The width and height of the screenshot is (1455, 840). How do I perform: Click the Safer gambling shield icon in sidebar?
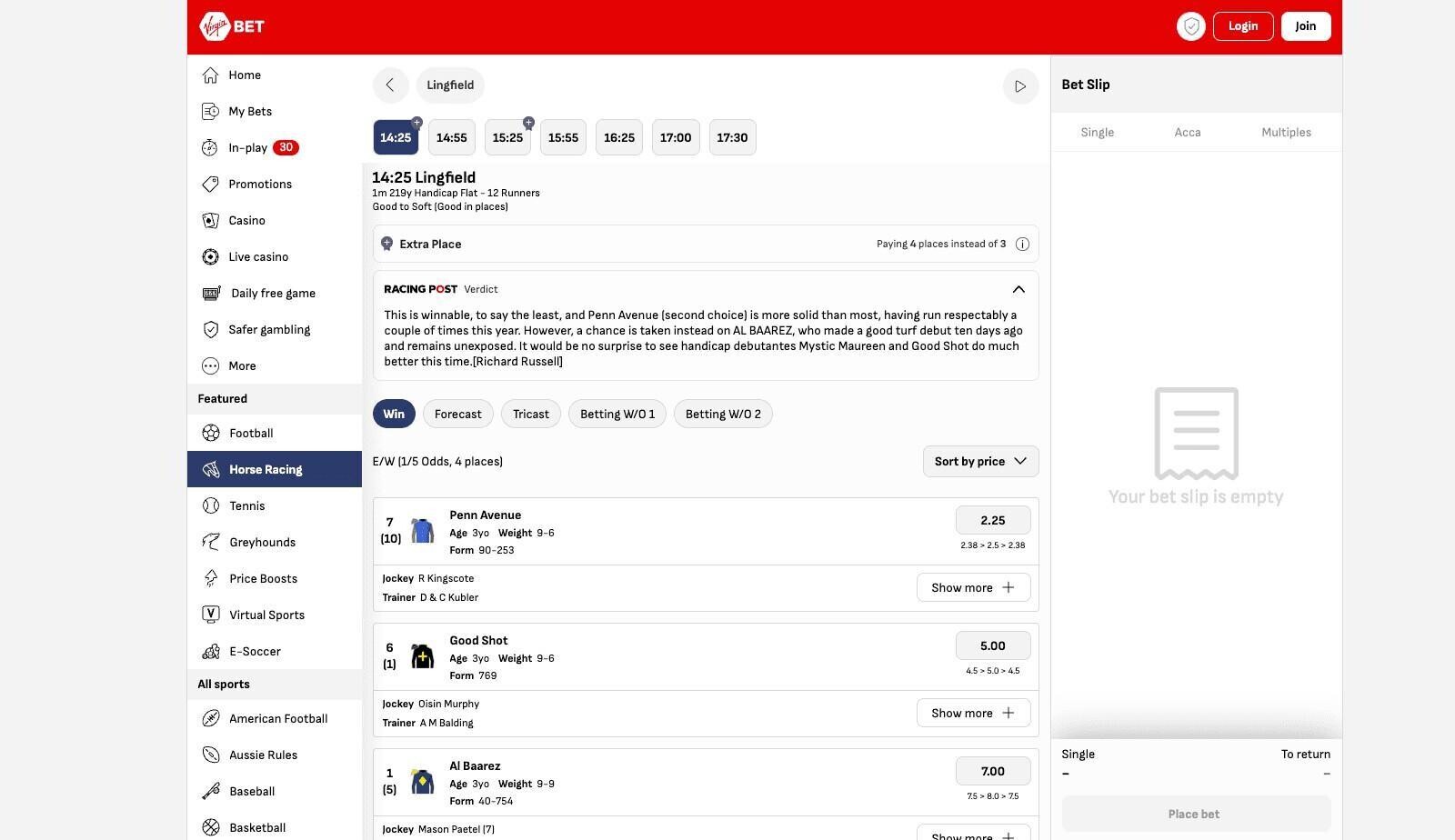point(210,329)
